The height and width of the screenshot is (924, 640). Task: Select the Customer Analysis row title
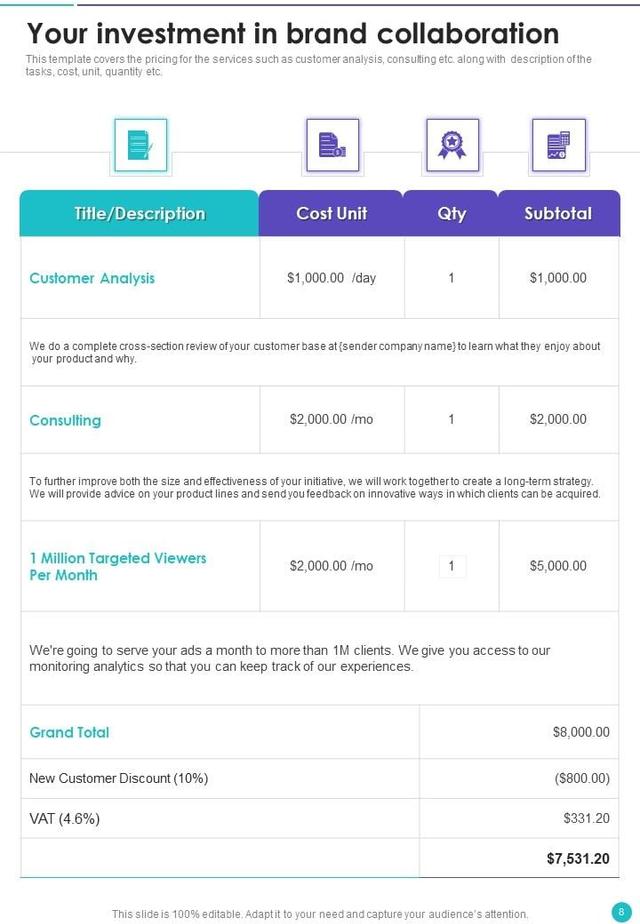[x=92, y=278]
